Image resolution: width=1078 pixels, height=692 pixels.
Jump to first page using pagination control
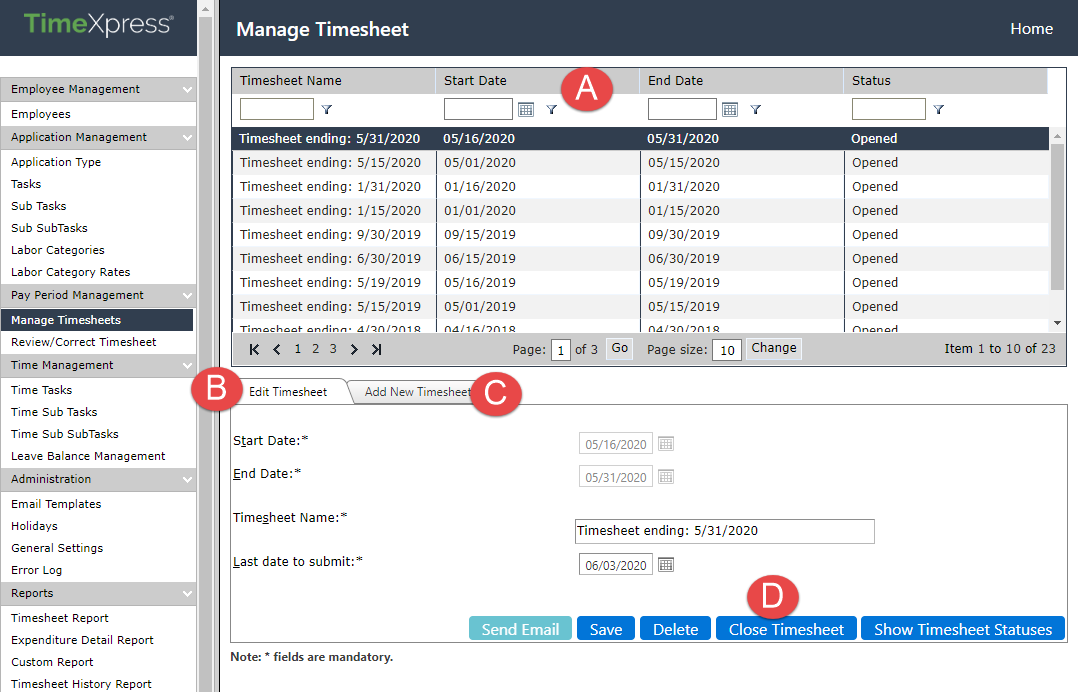pyautogui.click(x=254, y=349)
